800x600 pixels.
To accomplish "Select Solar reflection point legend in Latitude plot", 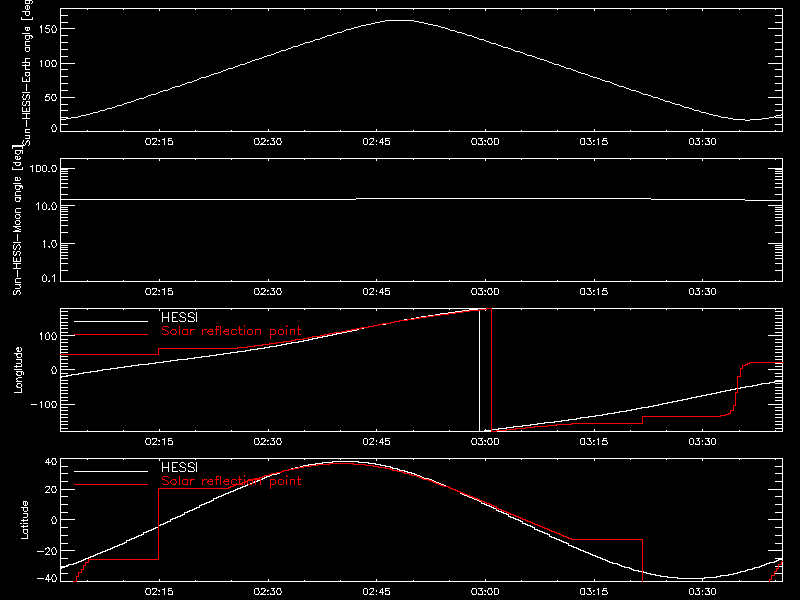I will (231, 481).
